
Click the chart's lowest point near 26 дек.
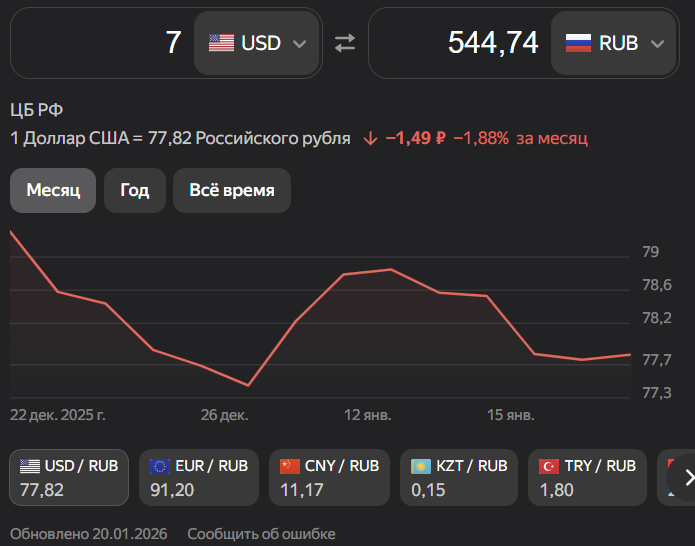click(x=247, y=385)
